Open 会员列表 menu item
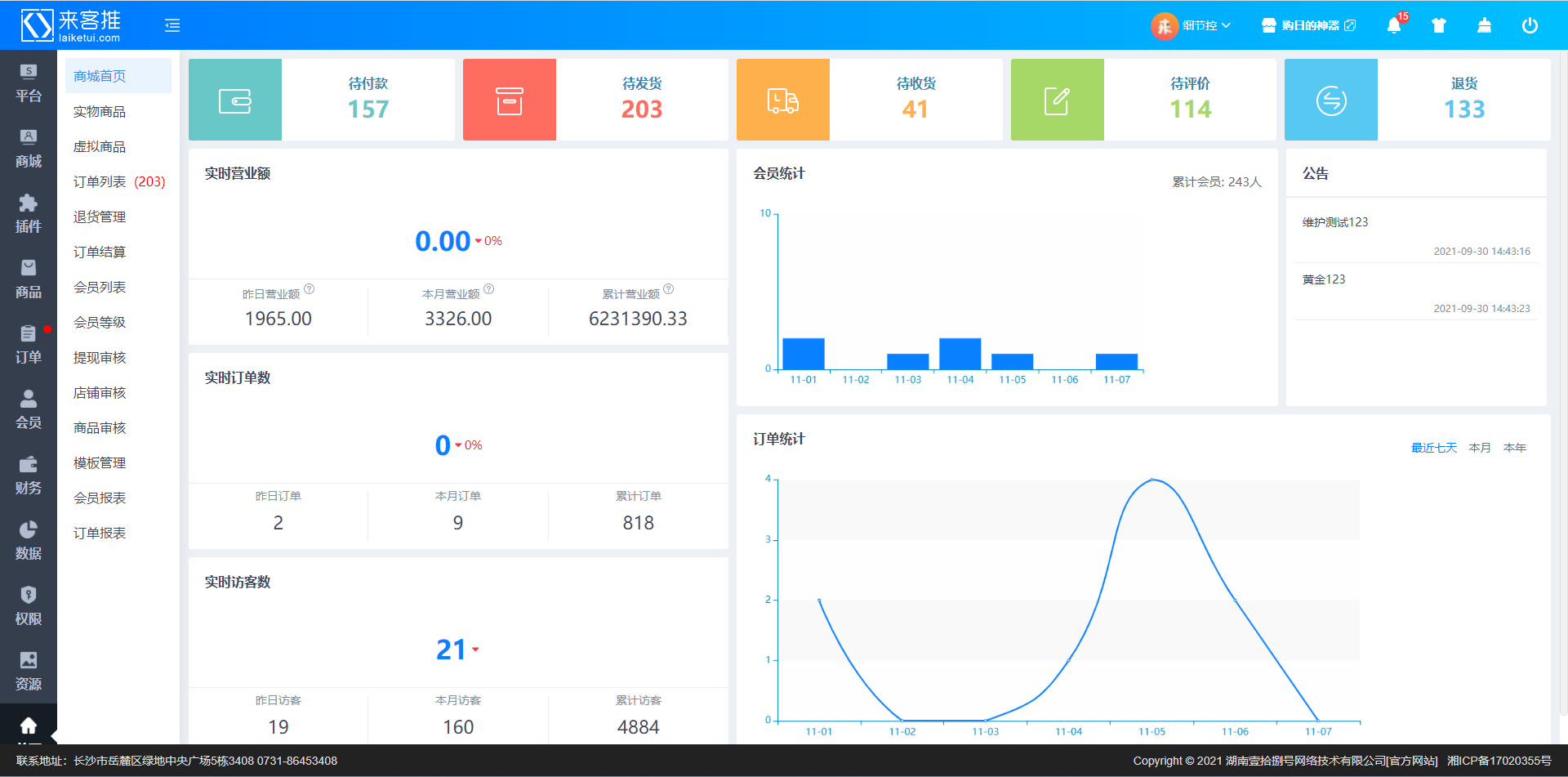1568x777 pixels. coord(118,287)
